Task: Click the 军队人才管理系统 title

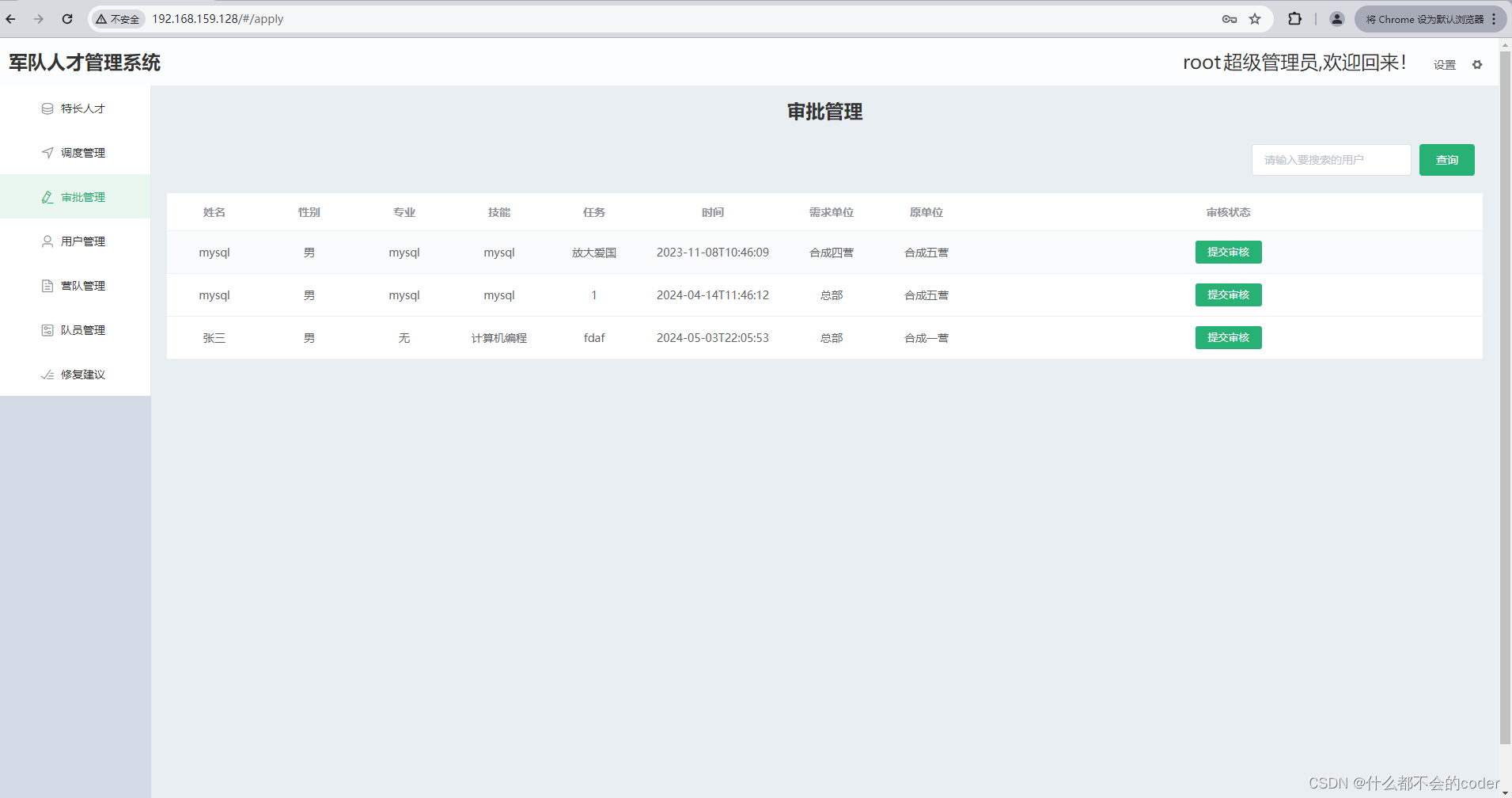Action: (x=85, y=63)
